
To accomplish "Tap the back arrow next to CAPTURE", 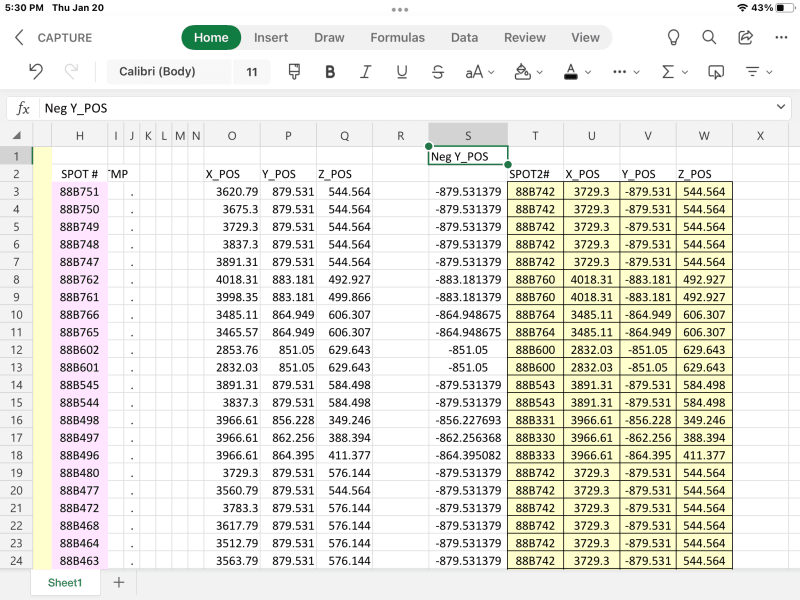I will click(x=19, y=37).
